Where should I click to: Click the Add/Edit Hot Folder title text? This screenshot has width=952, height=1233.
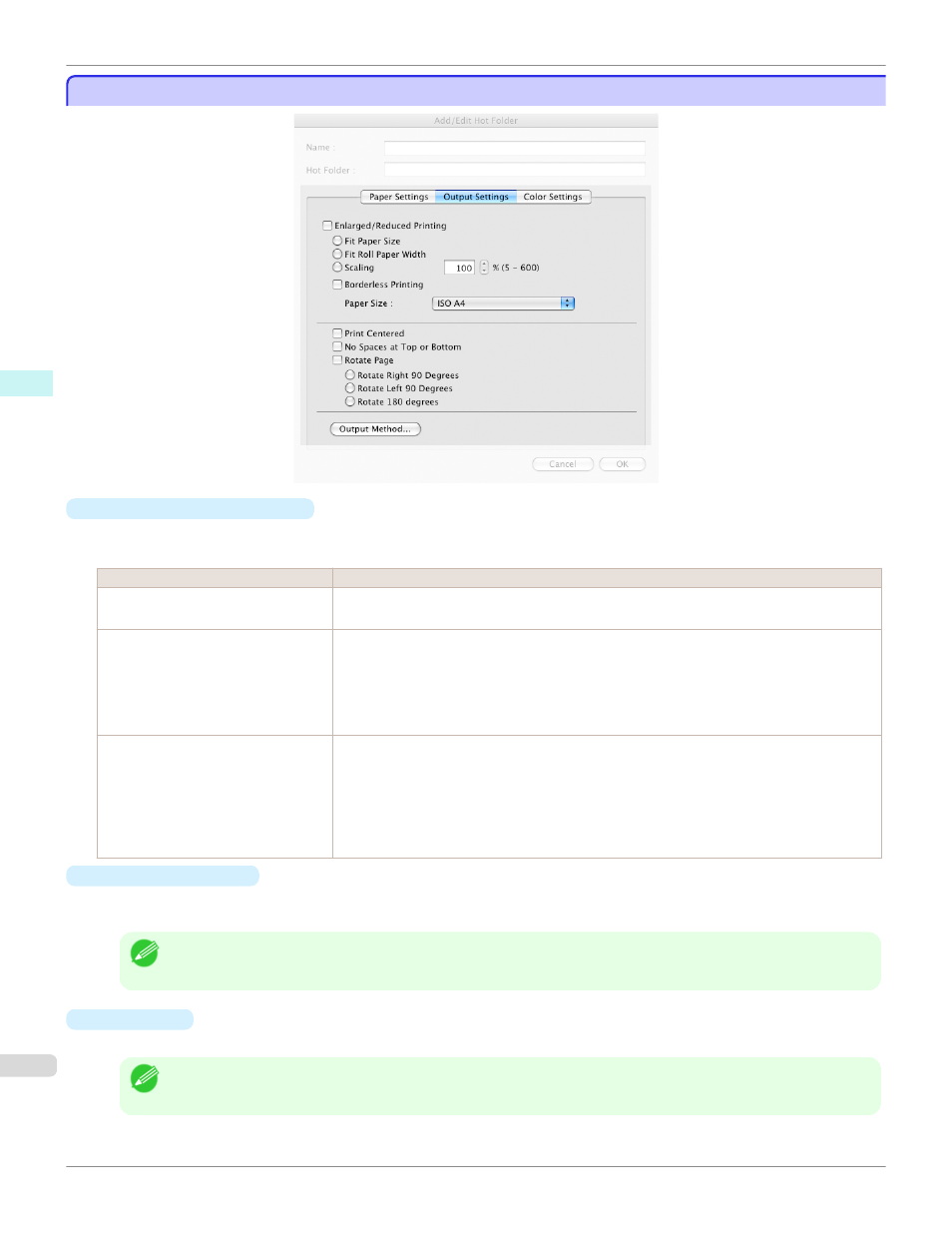click(476, 121)
